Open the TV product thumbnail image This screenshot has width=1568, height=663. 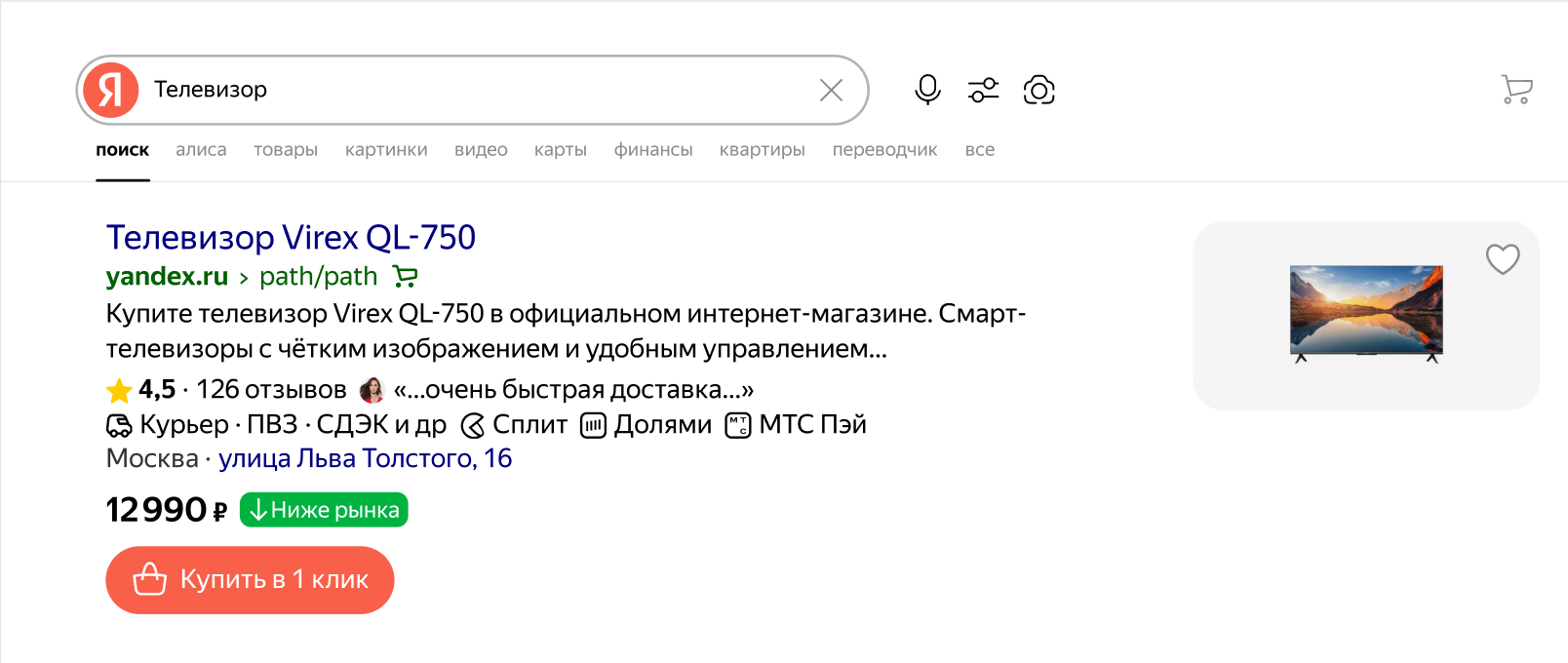point(1366,314)
